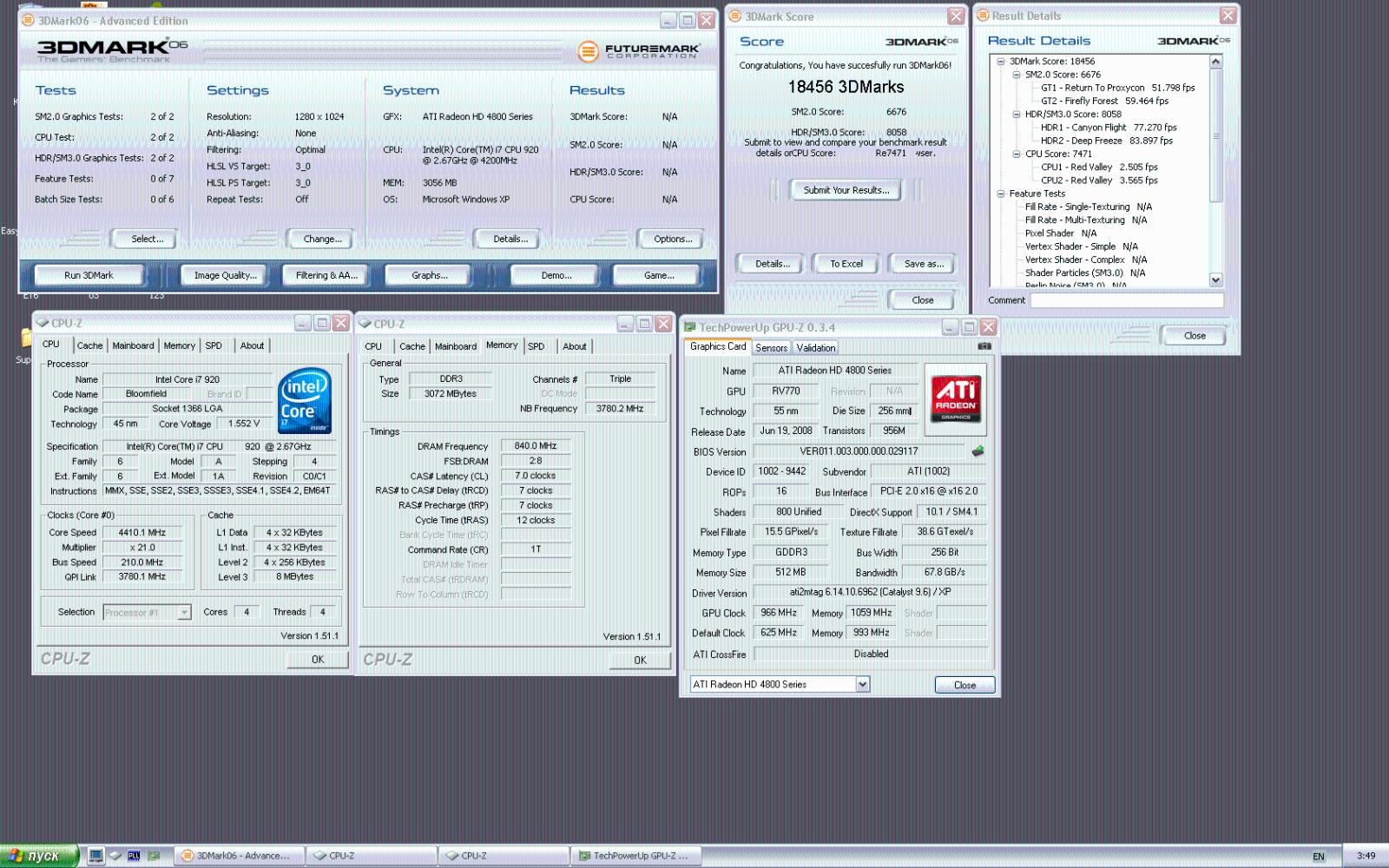Image resolution: width=1389 pixels, height=868 pixels.
Task: Select CPU1 - Red Valley result row
Action: [1099, 168]
